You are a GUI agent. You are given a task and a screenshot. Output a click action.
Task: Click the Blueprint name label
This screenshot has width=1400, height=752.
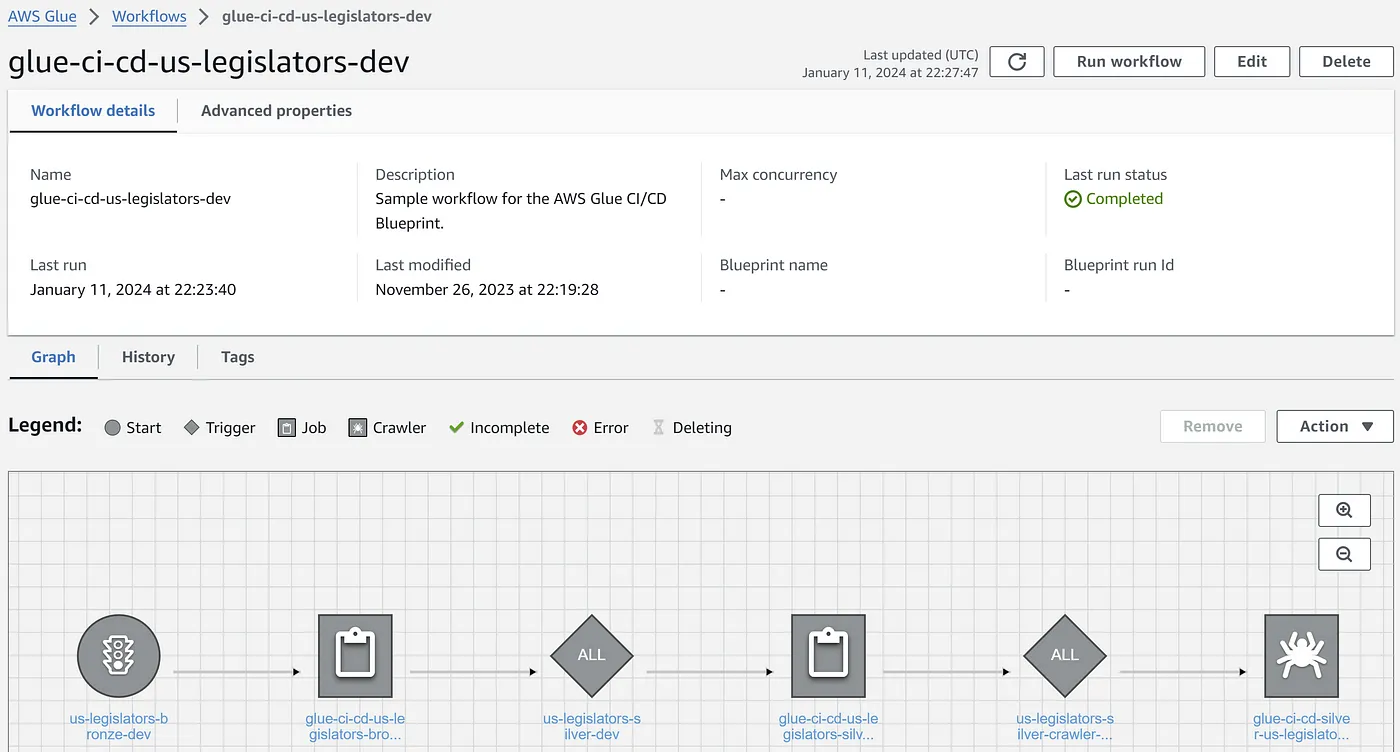click(774, 266)
